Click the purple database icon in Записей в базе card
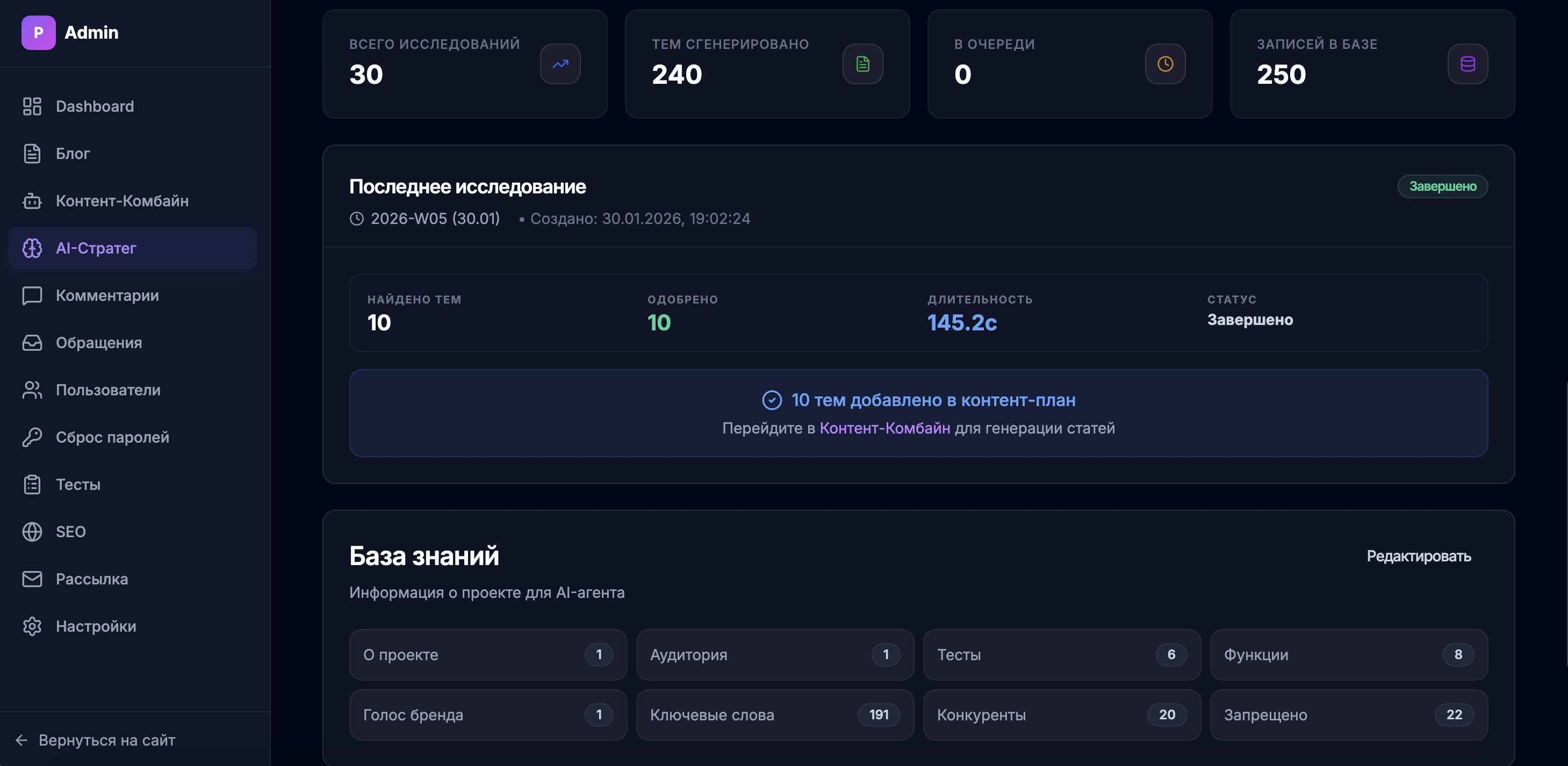 click(1468, 64)
